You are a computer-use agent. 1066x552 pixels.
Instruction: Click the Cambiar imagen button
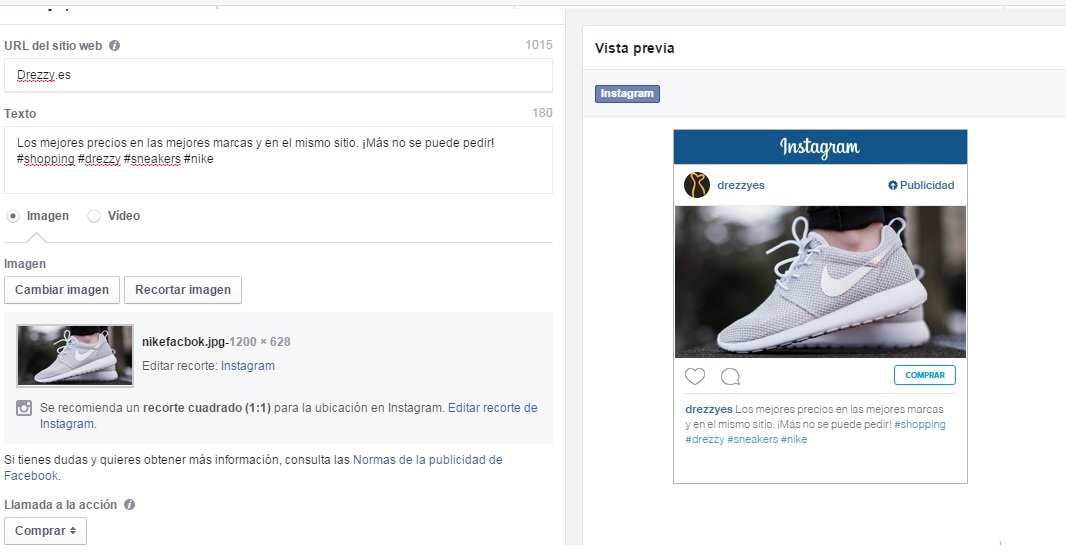pos(62,290)
